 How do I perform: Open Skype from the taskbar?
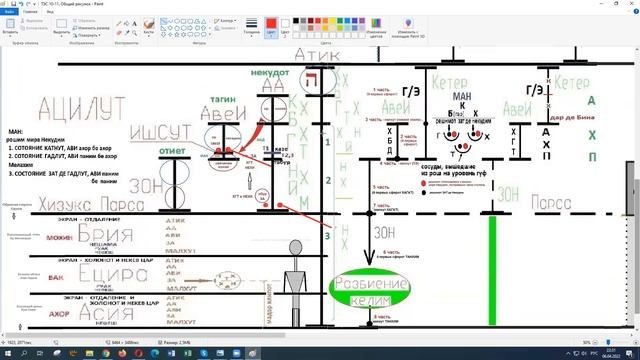coord(204,353)
